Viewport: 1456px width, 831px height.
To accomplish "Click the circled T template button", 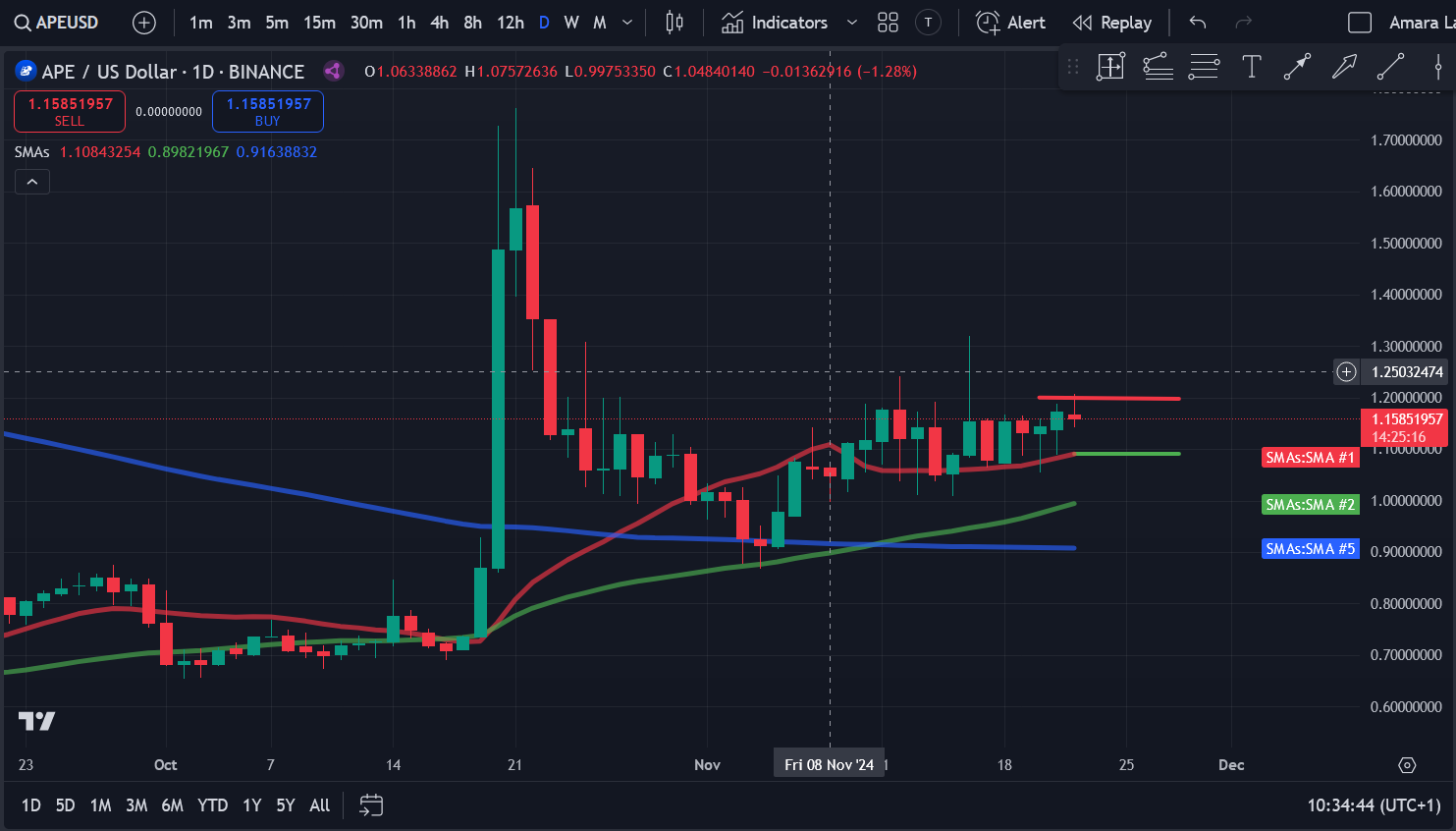I will (928, 23).
